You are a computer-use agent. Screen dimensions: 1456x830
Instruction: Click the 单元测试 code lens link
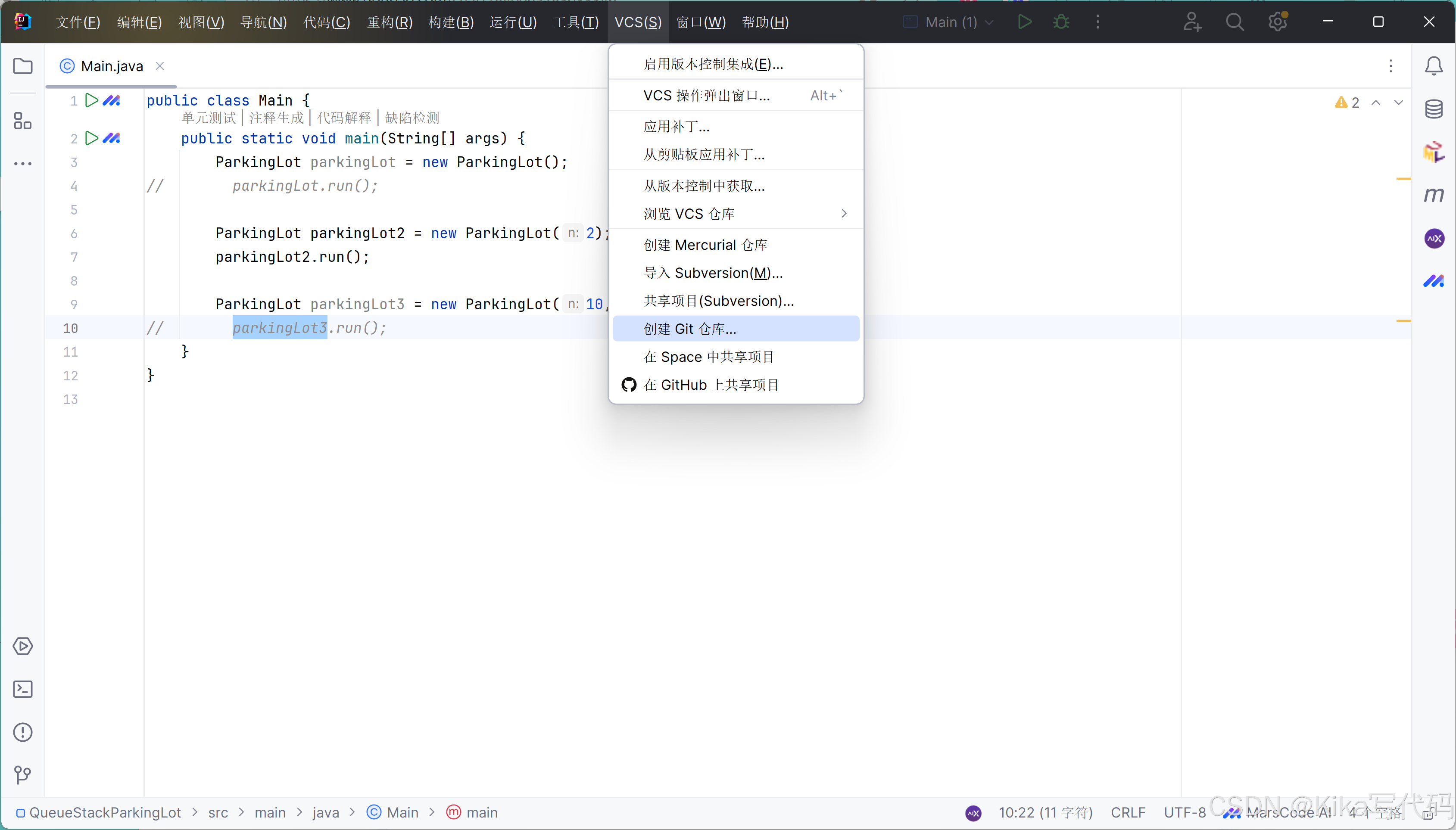(209, 118)
